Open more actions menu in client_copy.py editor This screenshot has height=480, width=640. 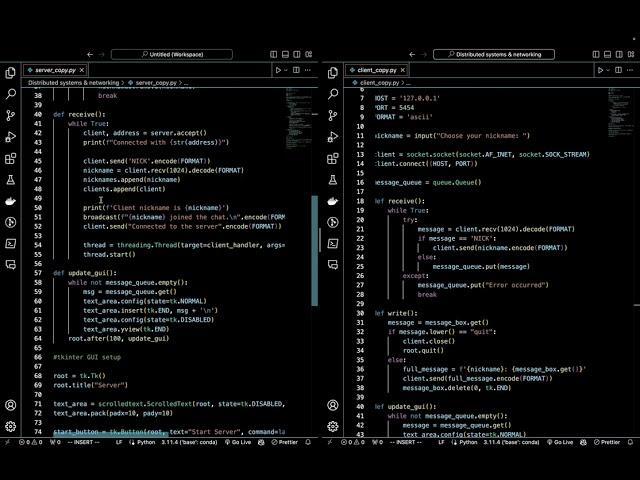(629, 71)
